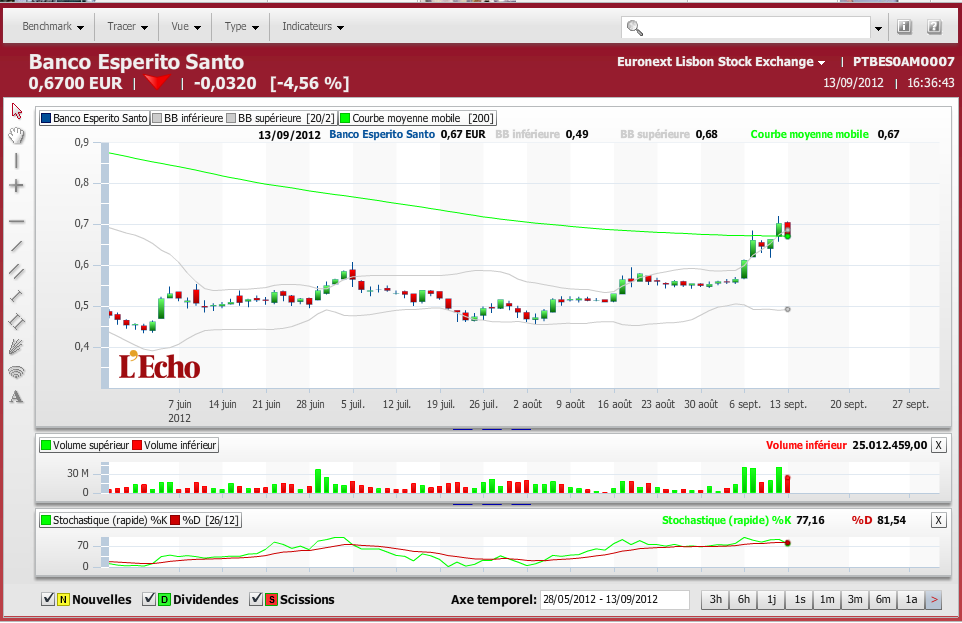Click the red next arrow button
This screenshot has height=623, width=962.
click(x=934, y=600)
